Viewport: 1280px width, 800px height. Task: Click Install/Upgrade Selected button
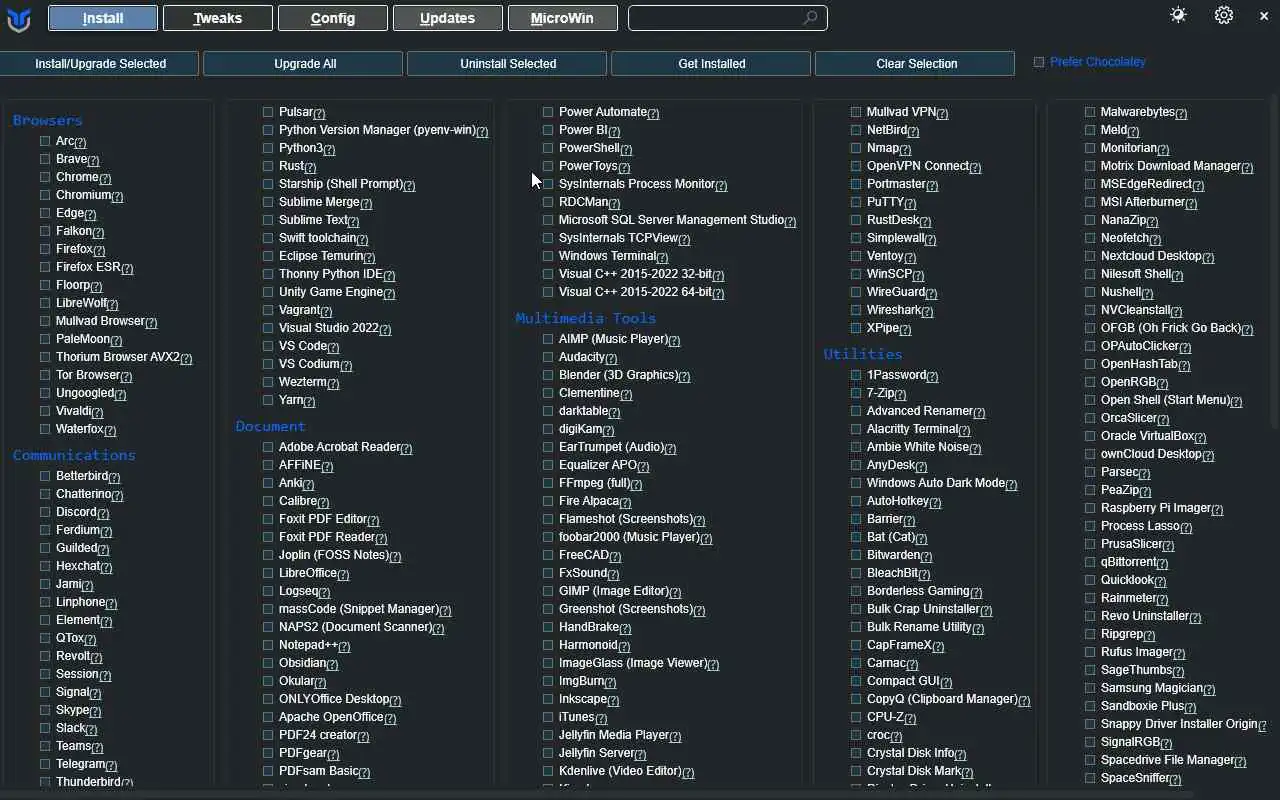point(99,63)
